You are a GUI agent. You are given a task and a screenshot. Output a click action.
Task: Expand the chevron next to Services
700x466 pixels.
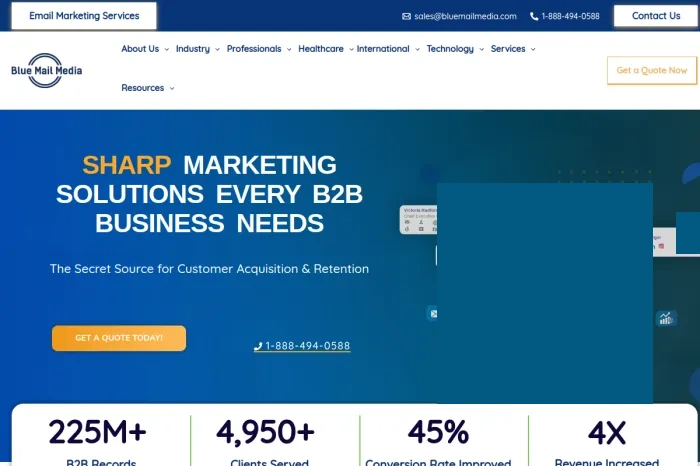(533, 50)
